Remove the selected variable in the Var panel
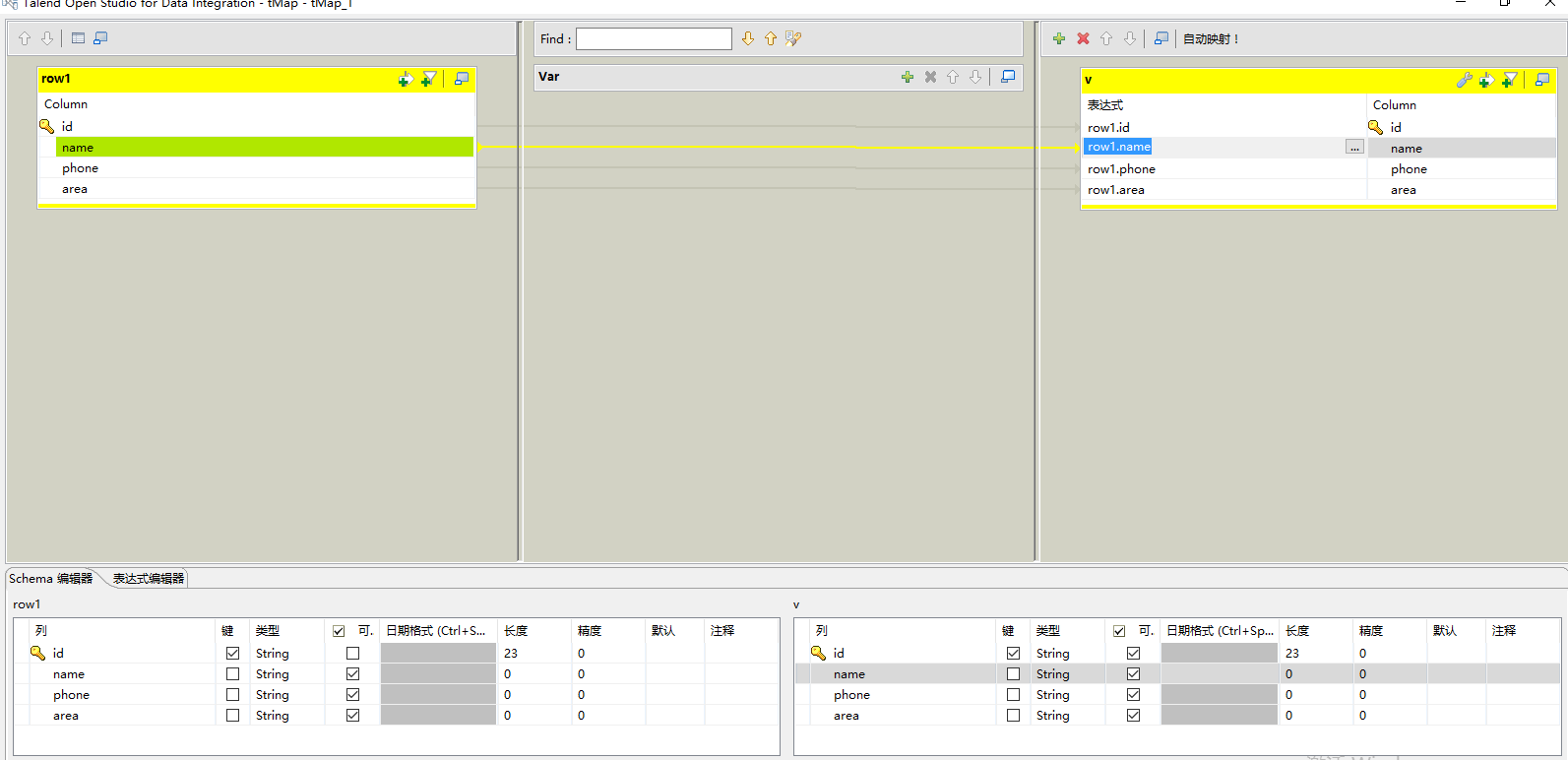This screenshot has width=1568, height=760. click(x=930, y=77)
